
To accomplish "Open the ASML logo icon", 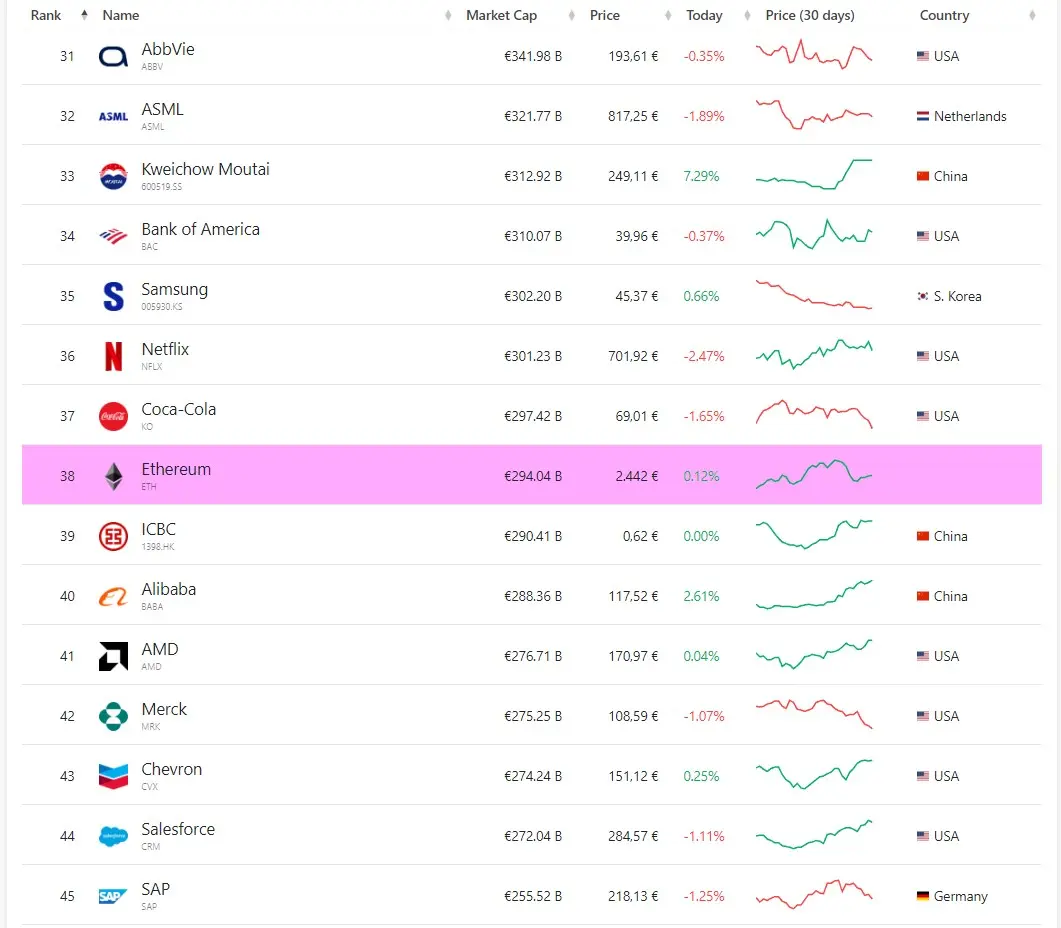I will pyautogui.click(x=113, y=116).
